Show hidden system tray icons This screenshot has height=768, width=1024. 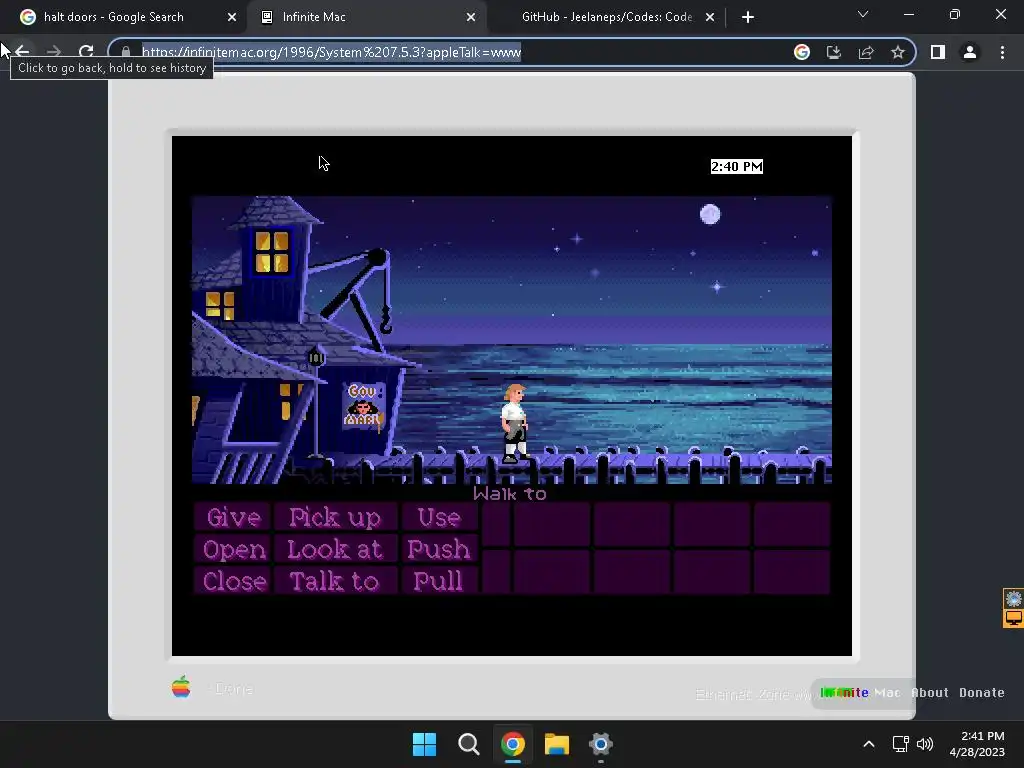point(869,744)
